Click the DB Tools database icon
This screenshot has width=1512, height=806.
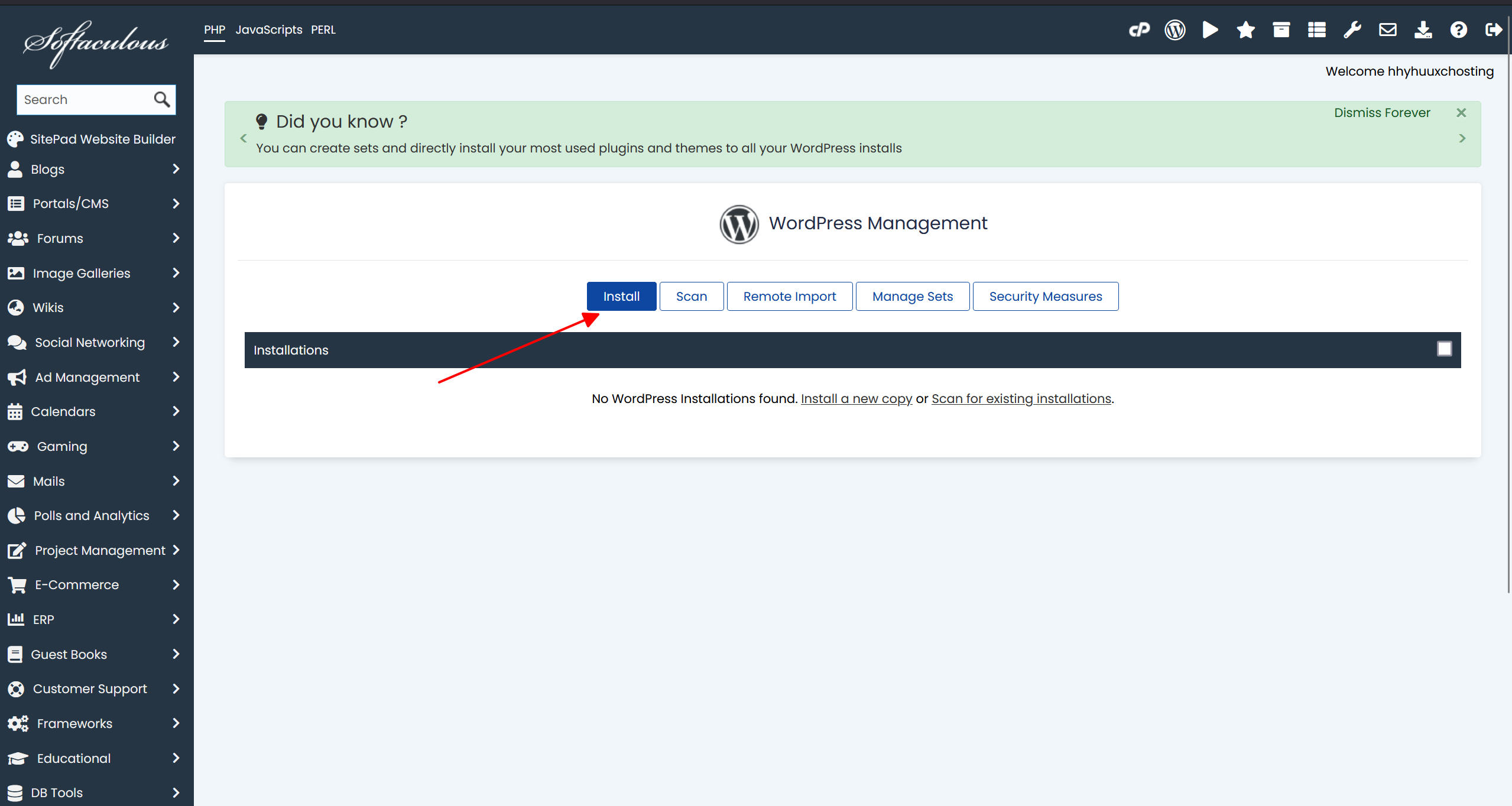pyautogui.click(x=15, y=793)
